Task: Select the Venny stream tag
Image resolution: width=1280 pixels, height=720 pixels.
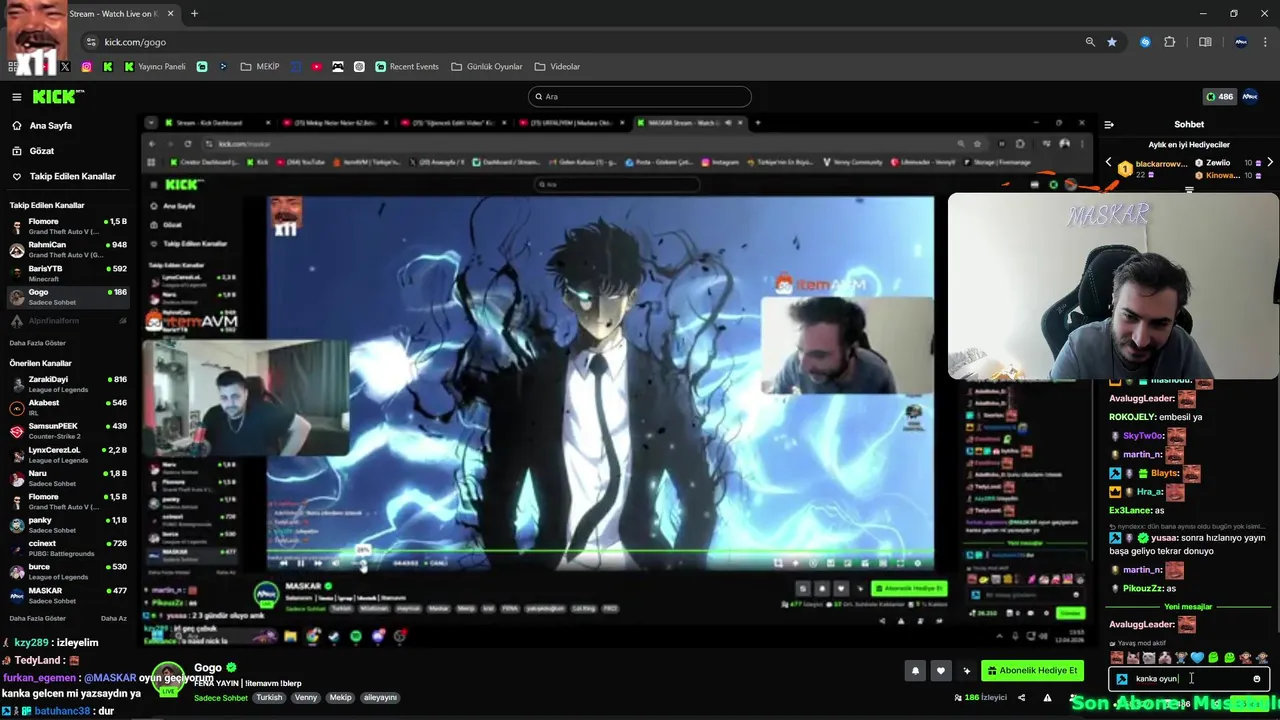Action: pos(305,698)
